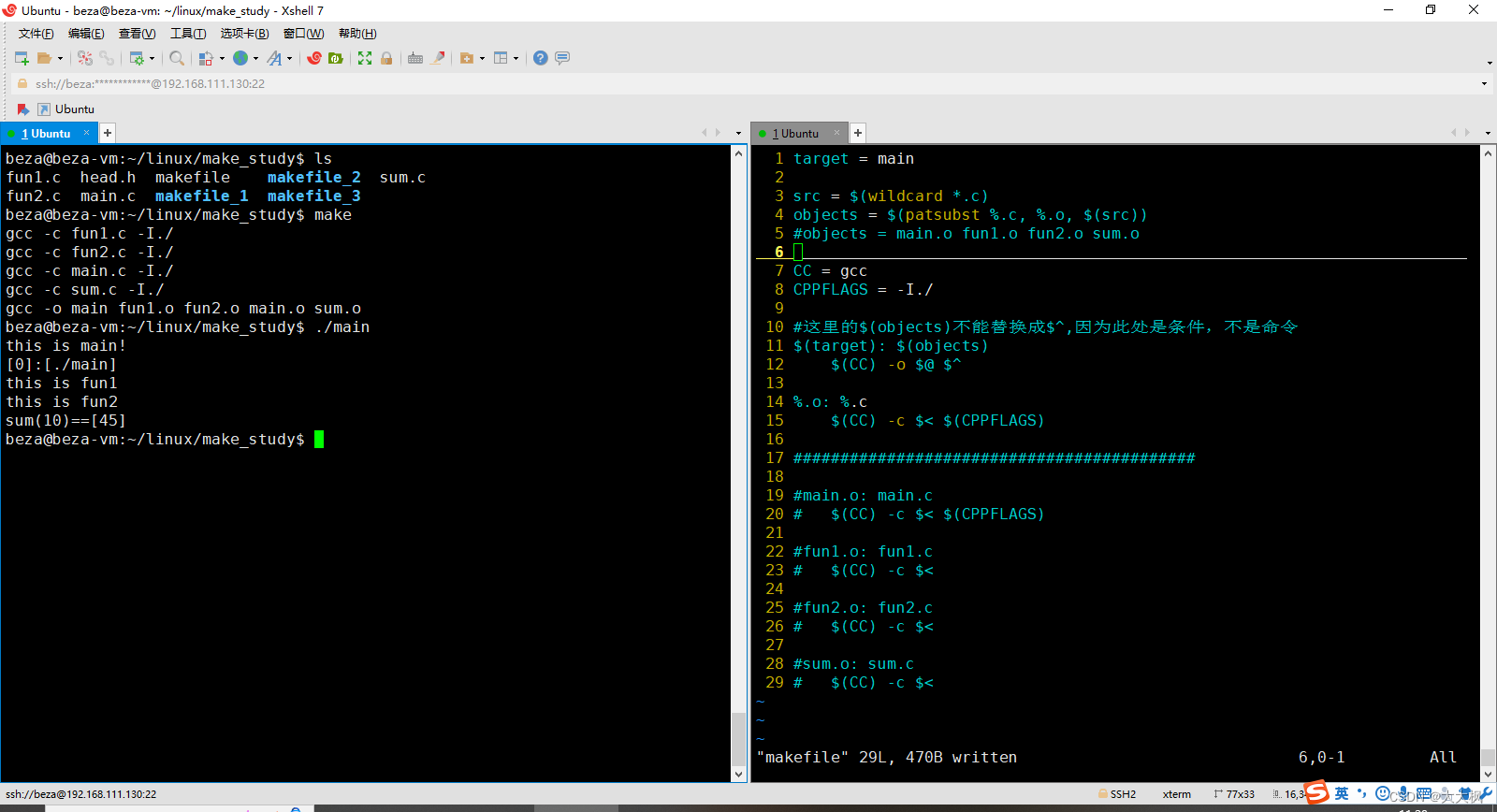Image resolution: width=1497 pixels, height=812 pixels.
Task: Click the Disconnect icon in the toolbar
Action: 85,58
